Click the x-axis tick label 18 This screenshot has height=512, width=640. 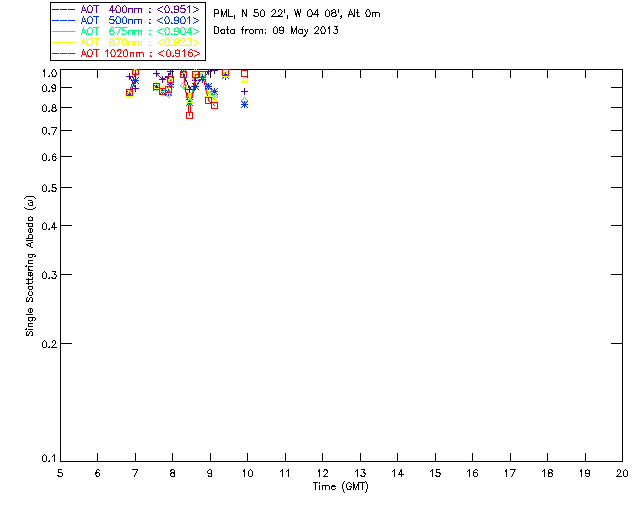click(547, 473)
